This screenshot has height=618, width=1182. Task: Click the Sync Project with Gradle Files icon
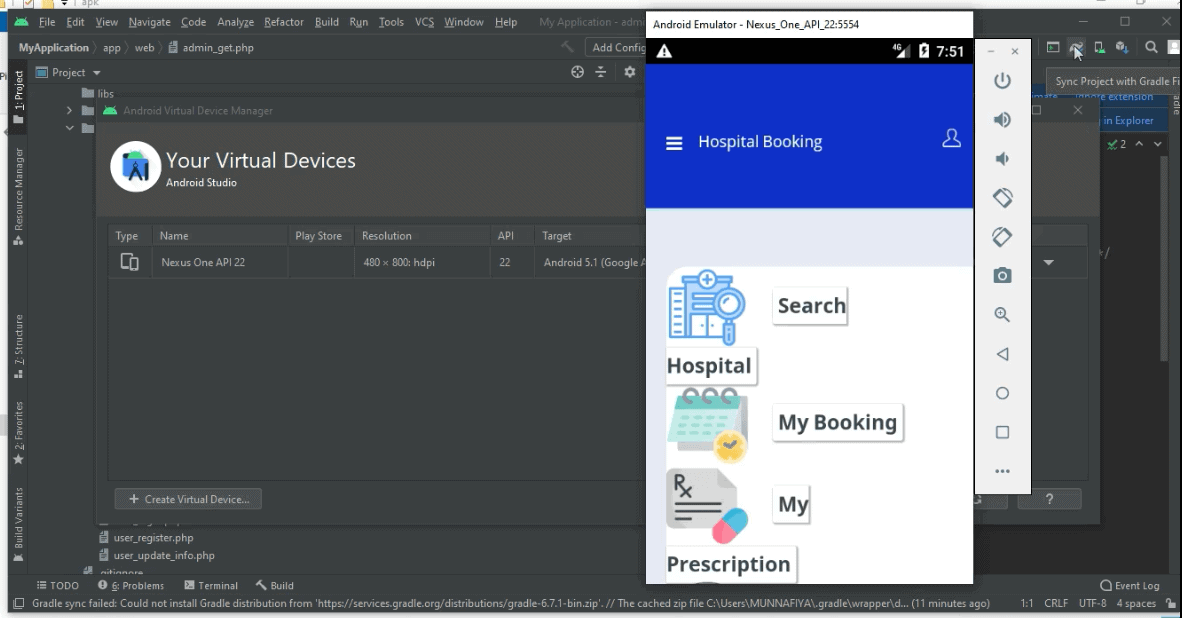point(1075,47)
